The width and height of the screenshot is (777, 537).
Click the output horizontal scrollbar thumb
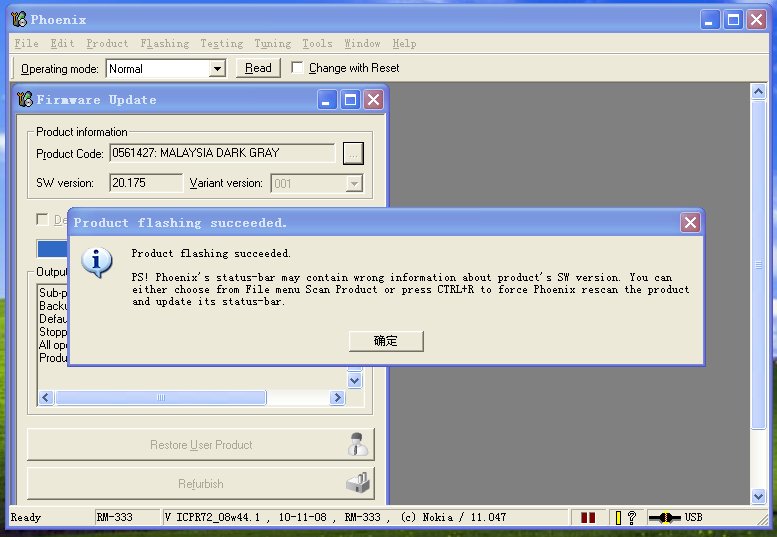[x=161, y=397]
